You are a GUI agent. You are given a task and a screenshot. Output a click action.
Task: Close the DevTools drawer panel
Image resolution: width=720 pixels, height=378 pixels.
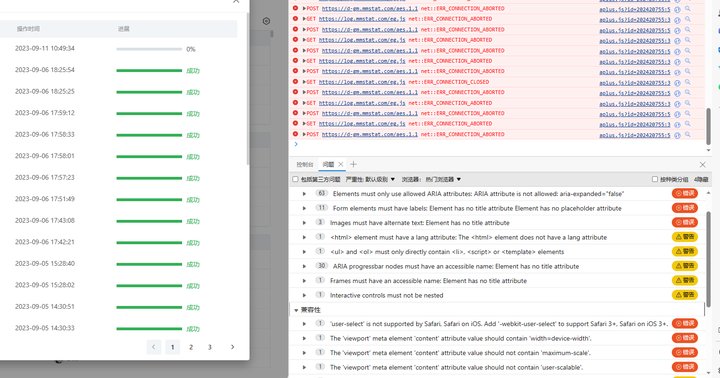703,164
